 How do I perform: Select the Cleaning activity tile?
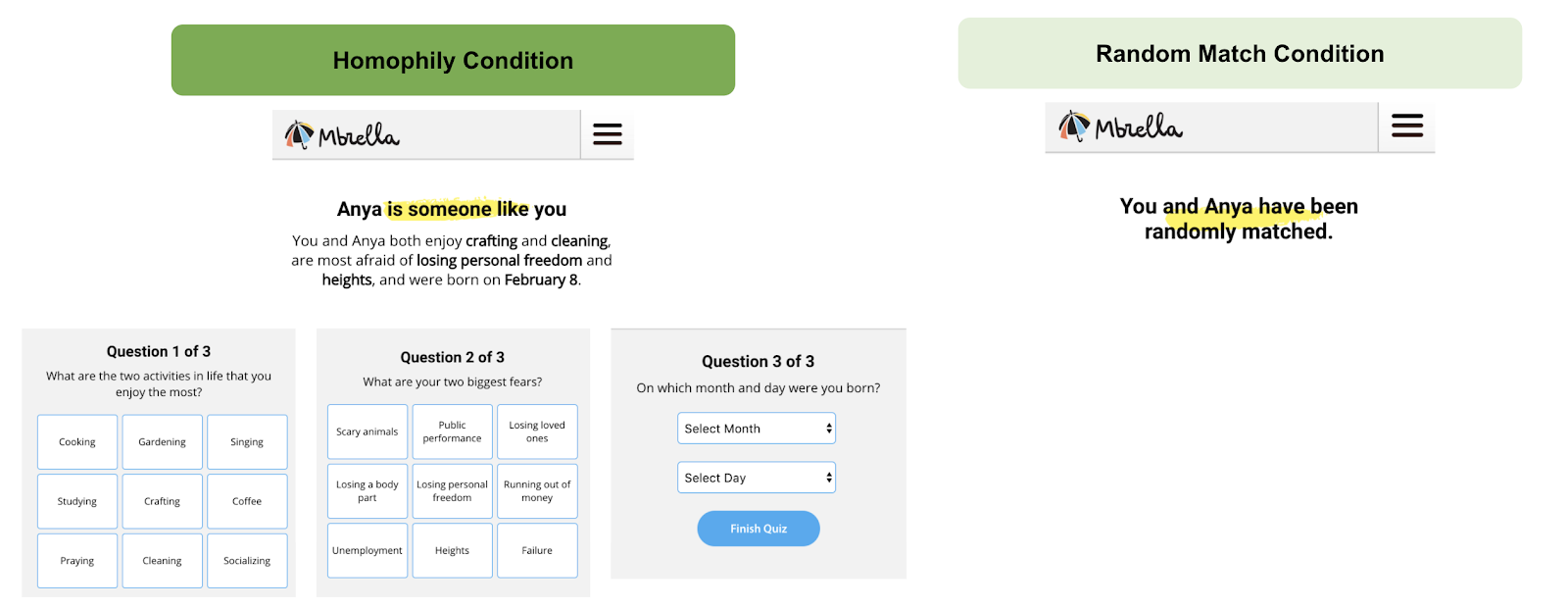163,561
